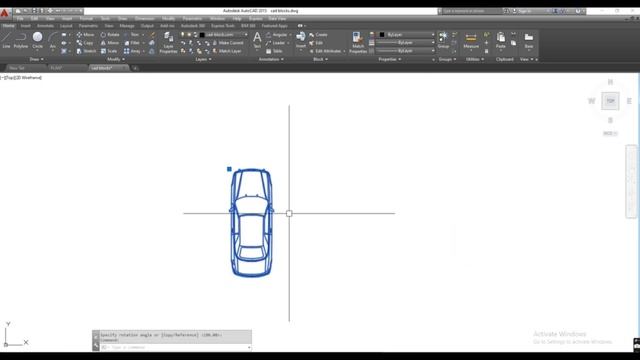The width and height of the screenshot is (640, 360).
Task: Click the Erase icon in Modify panel
Action: [x=153, y=35]
